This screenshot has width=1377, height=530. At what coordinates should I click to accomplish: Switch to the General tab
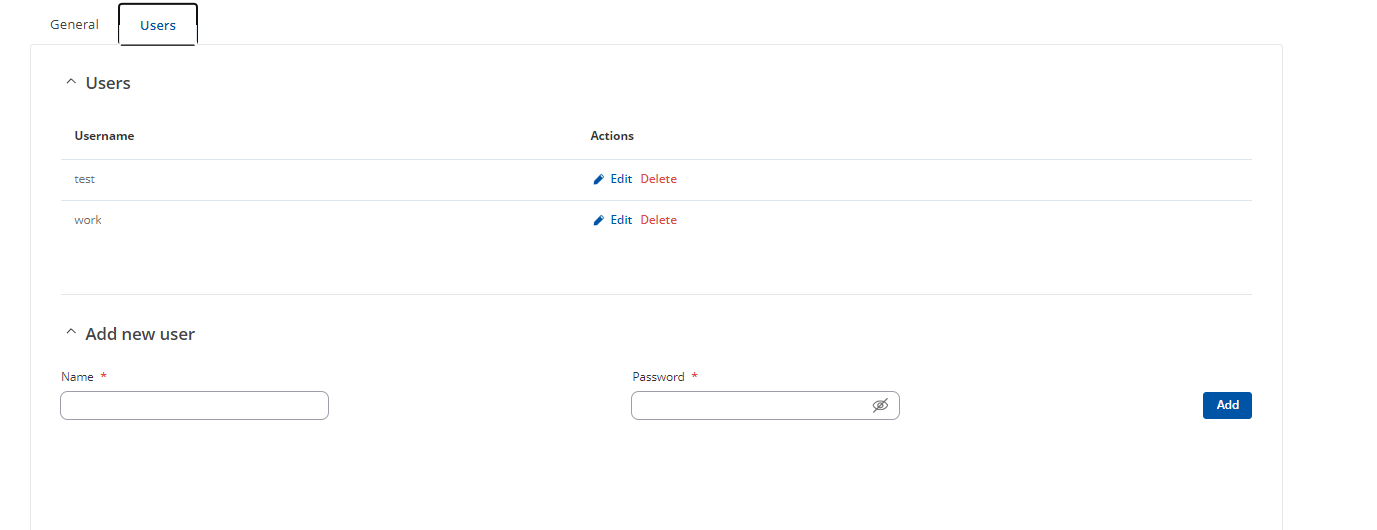pyautogui.click(x=74, y=24)
